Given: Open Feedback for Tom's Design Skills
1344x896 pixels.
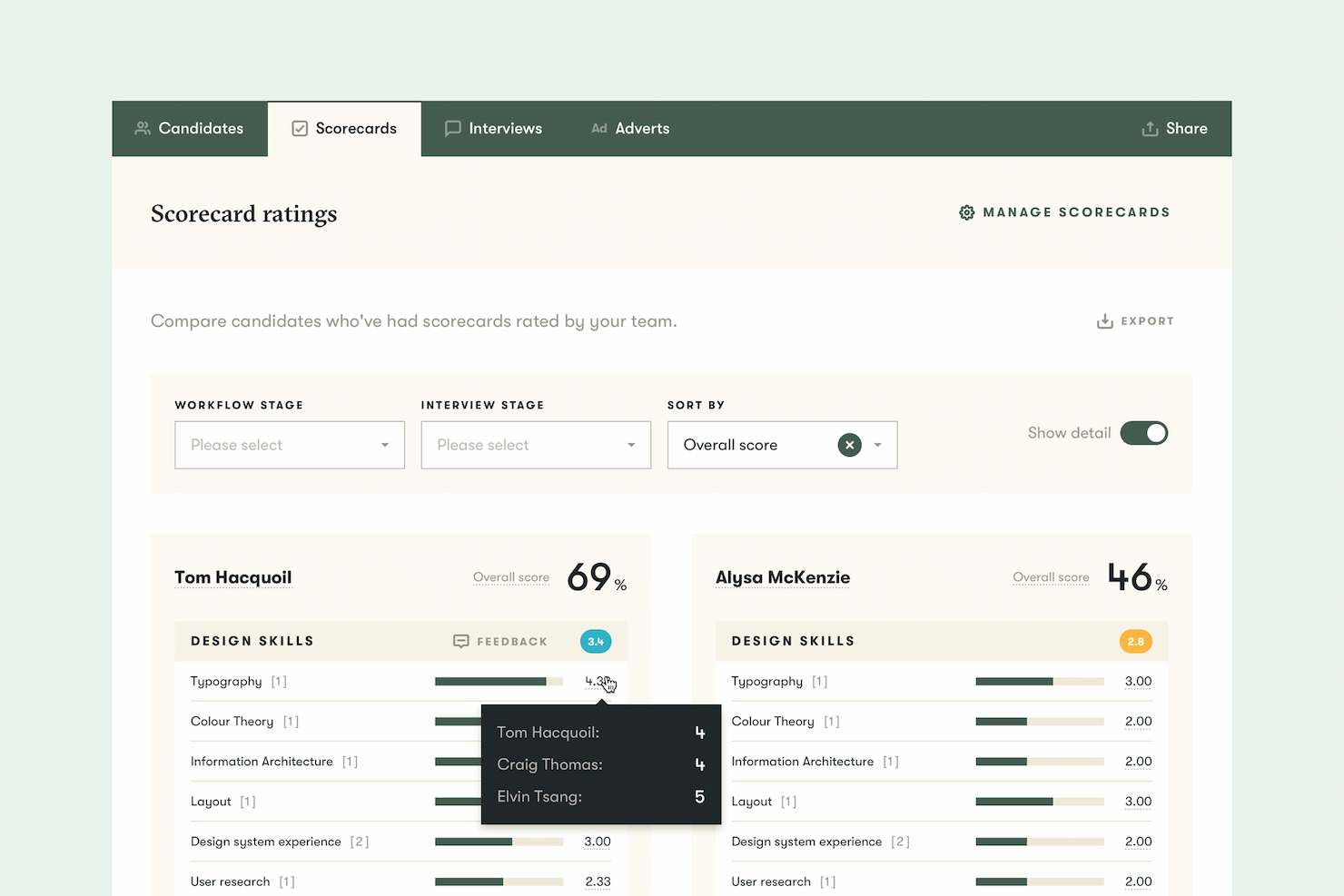Looking at the screenshot, I should (x=500, y=641).
